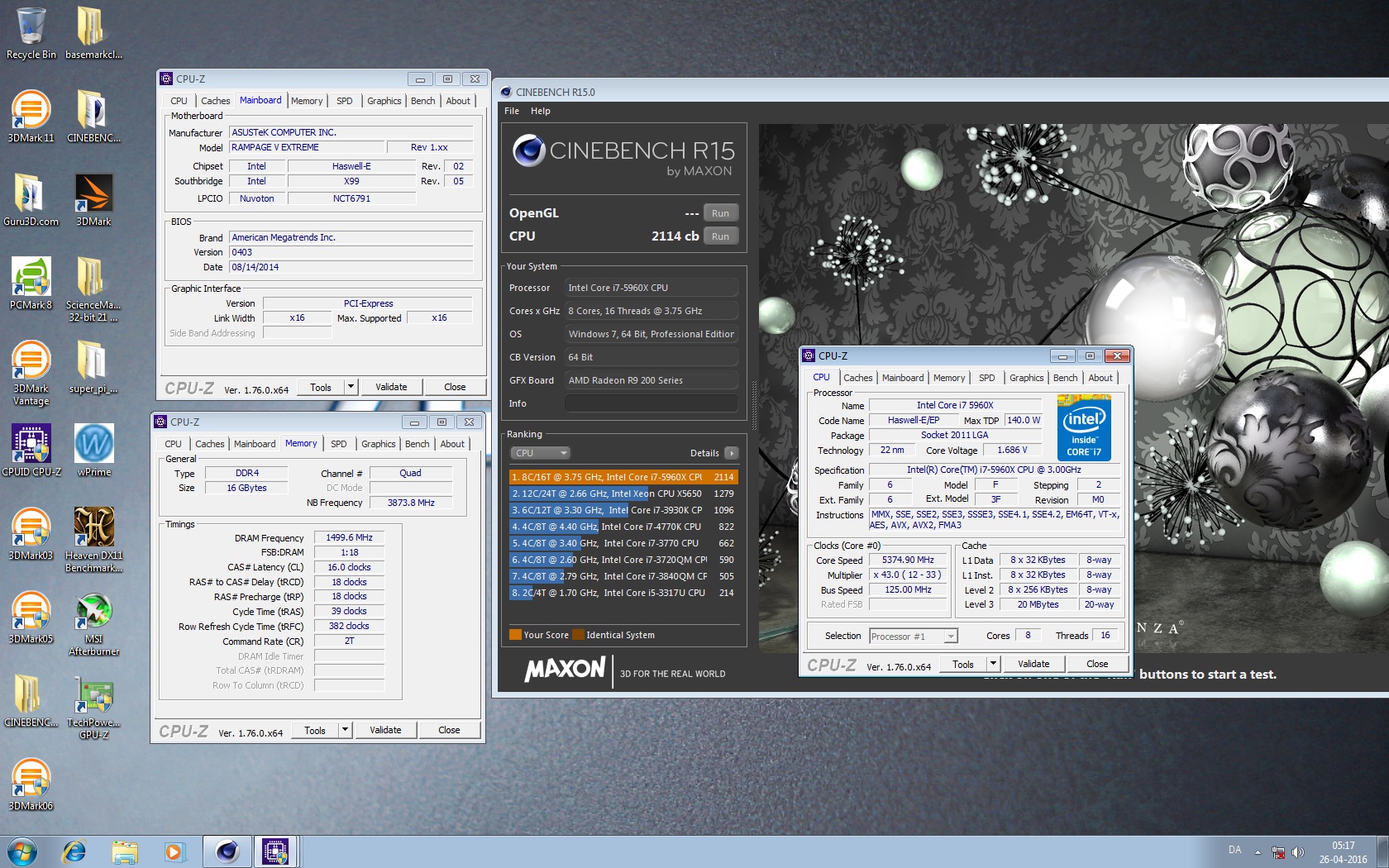This screenshot has width=1389, height=868.
Task: Run the OpenGL test in Cinebench
Action: [x=720, y=213]
